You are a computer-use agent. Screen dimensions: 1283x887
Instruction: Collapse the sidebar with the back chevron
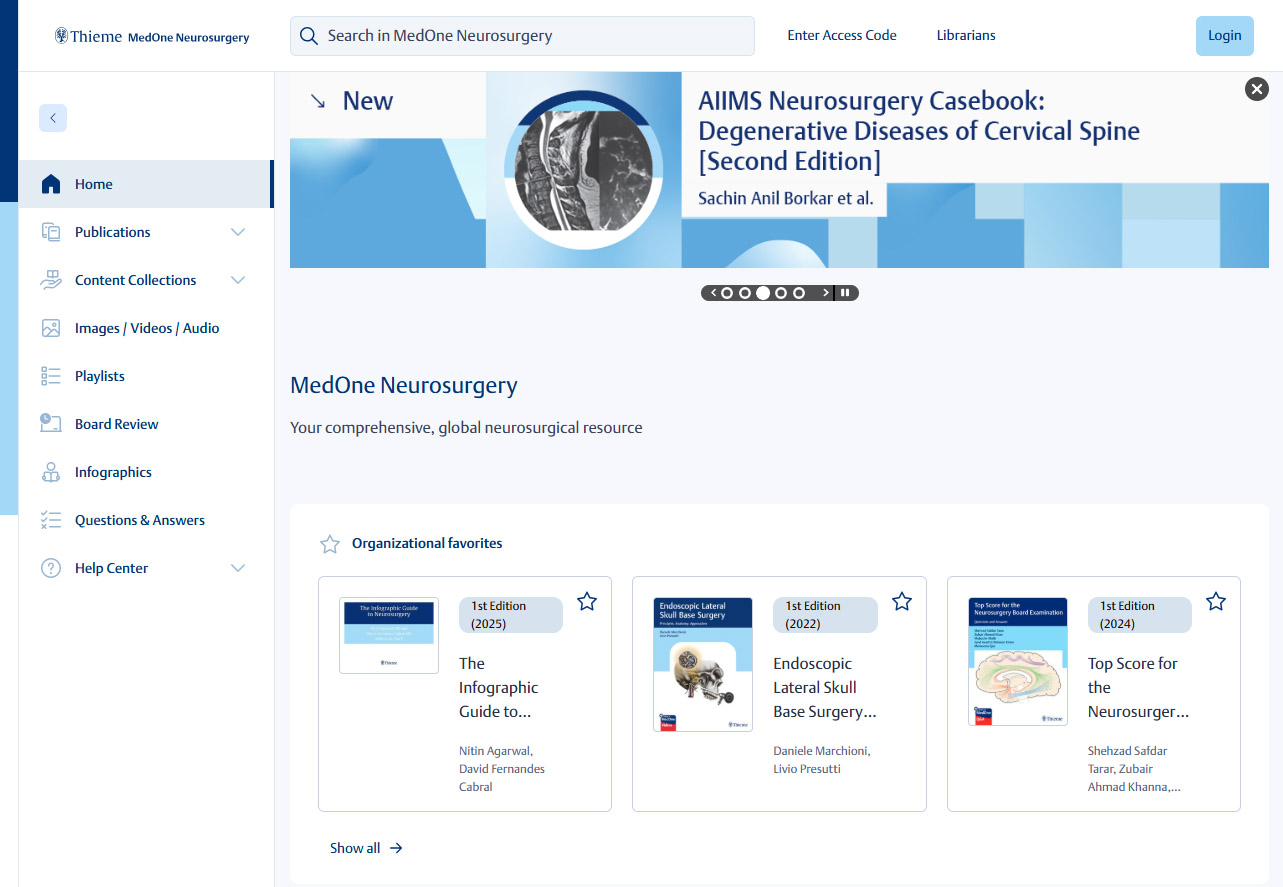click(53, 118)
